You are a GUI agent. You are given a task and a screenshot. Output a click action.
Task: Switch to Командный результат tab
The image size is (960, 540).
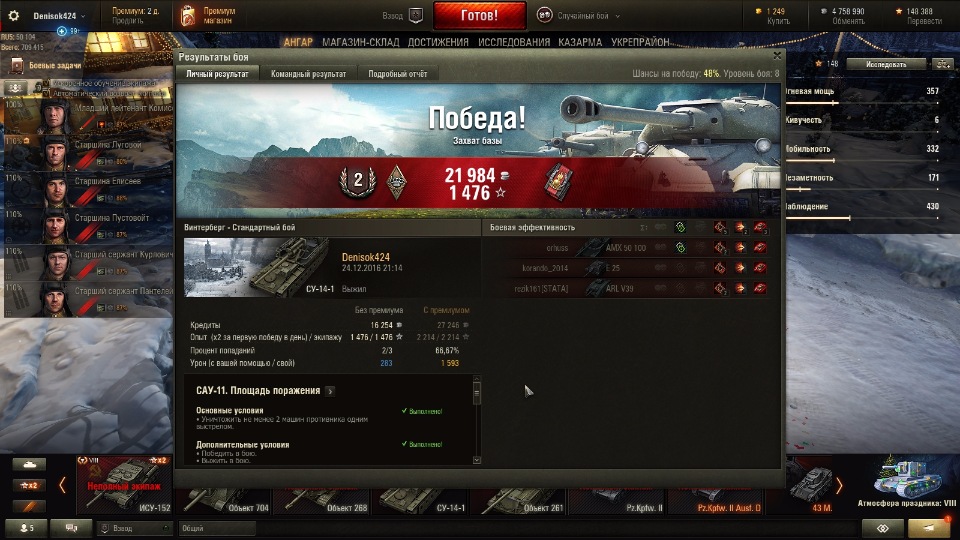(309, 73)
